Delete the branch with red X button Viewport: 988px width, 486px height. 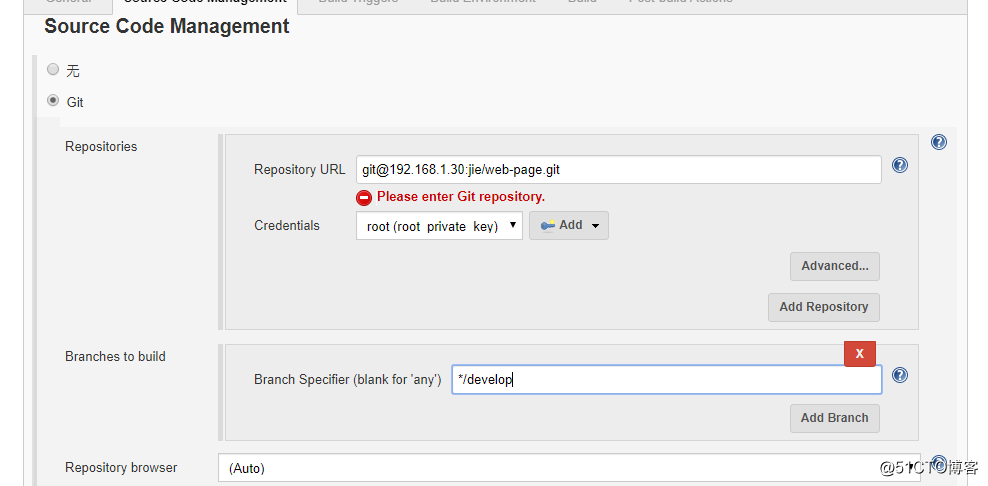point(860,354)
